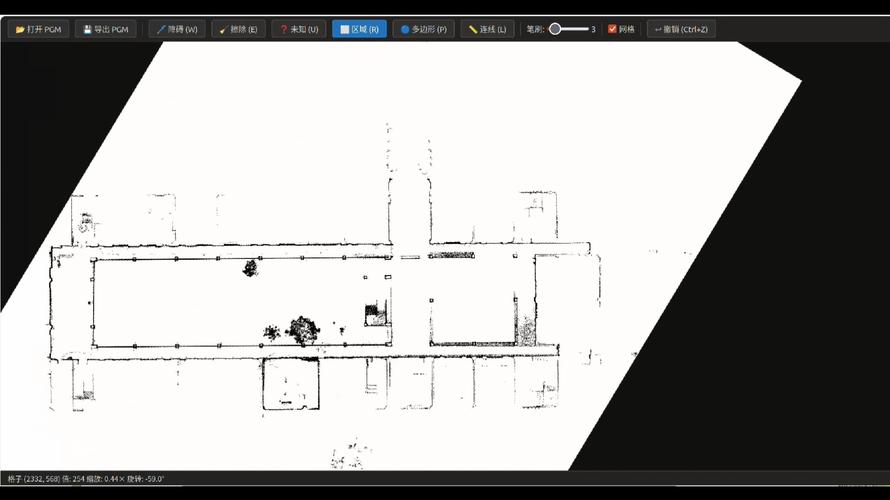Undo last edit with 撤销 (Ctrl+Z)
The width and height of the screenshot is (890, 500).
(x=681, y=29)
